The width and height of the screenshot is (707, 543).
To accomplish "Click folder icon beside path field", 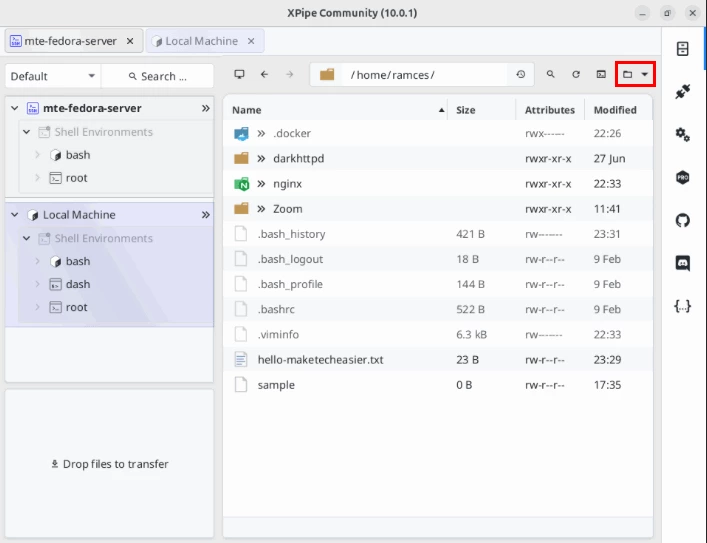I will (327, 74).
